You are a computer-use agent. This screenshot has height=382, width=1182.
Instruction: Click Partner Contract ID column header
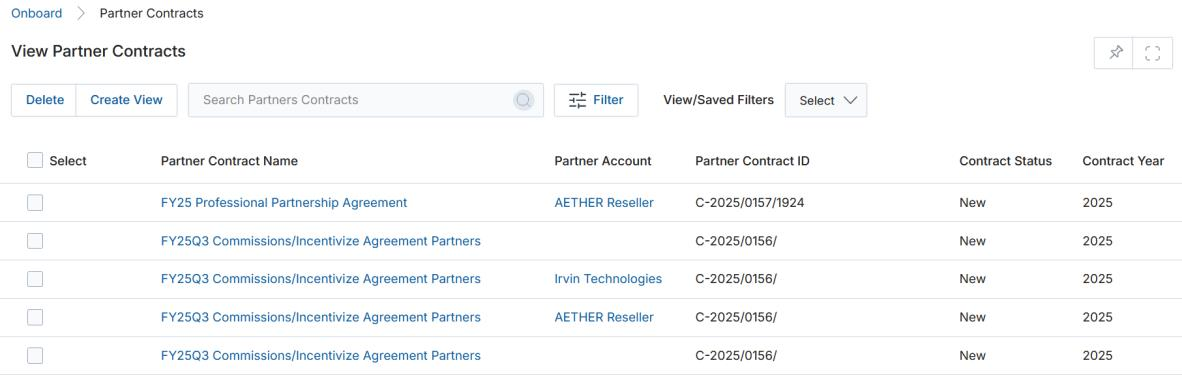click(752, 160)
